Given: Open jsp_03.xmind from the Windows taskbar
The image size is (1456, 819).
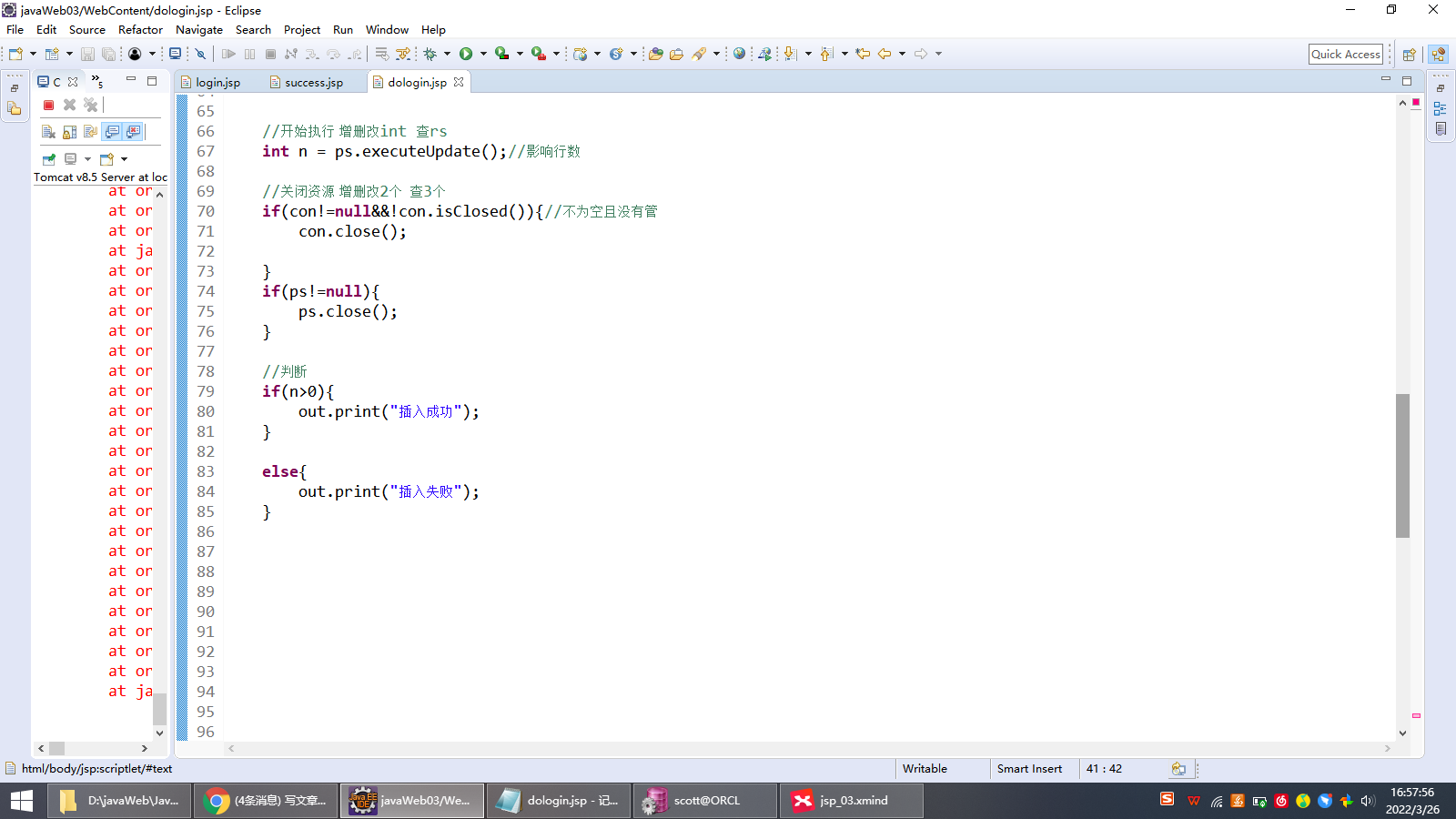Looking at the screenshot, I should 852,801.
